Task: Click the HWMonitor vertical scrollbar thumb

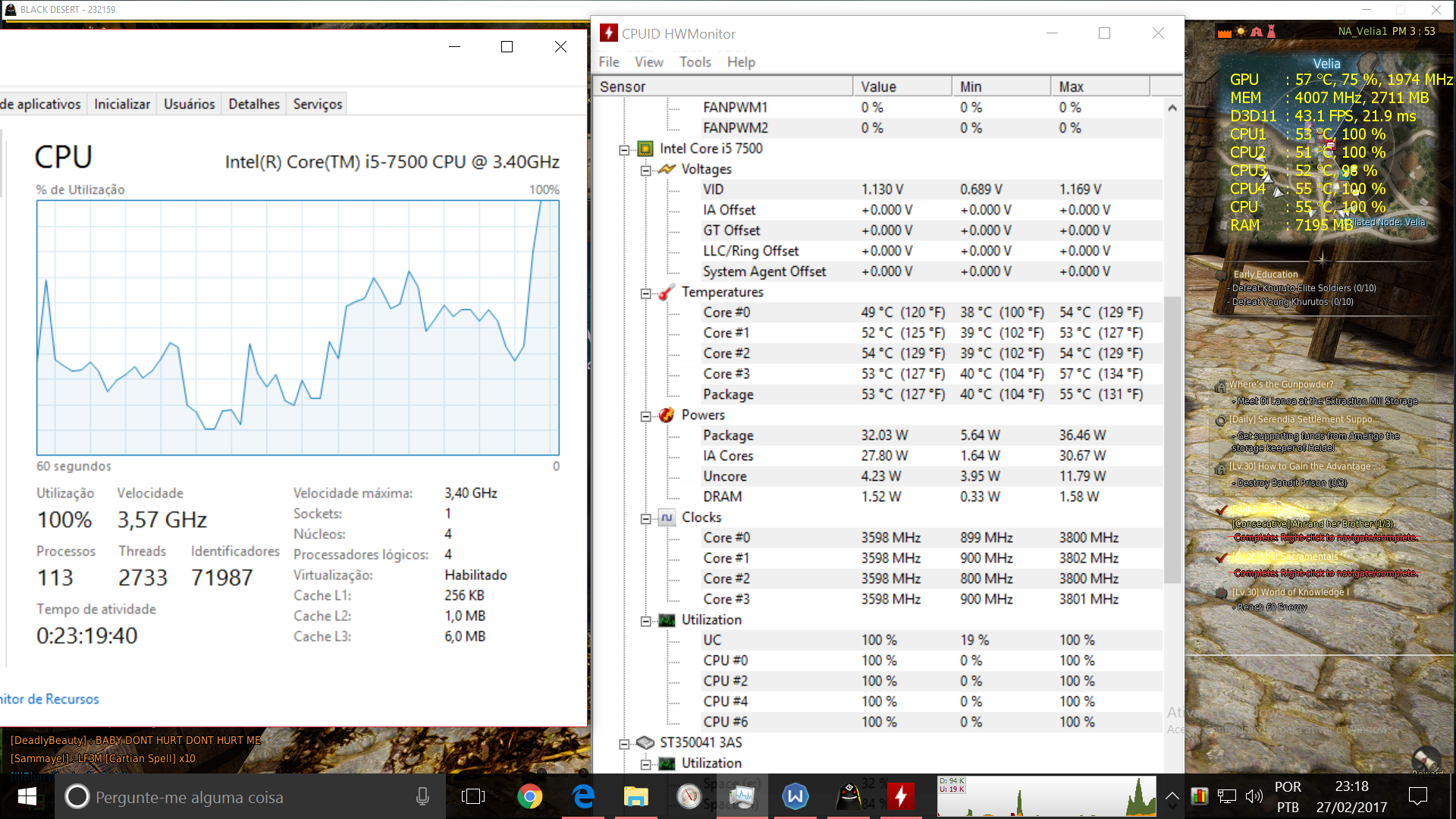Action: point(1172,440)
